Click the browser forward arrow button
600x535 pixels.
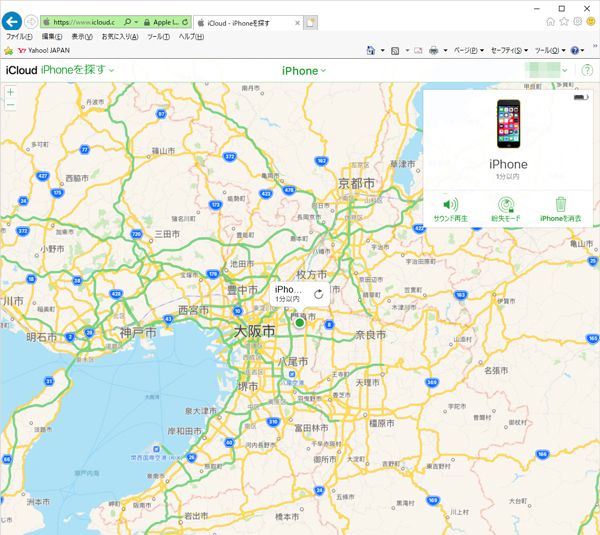[x=31, y=22]
